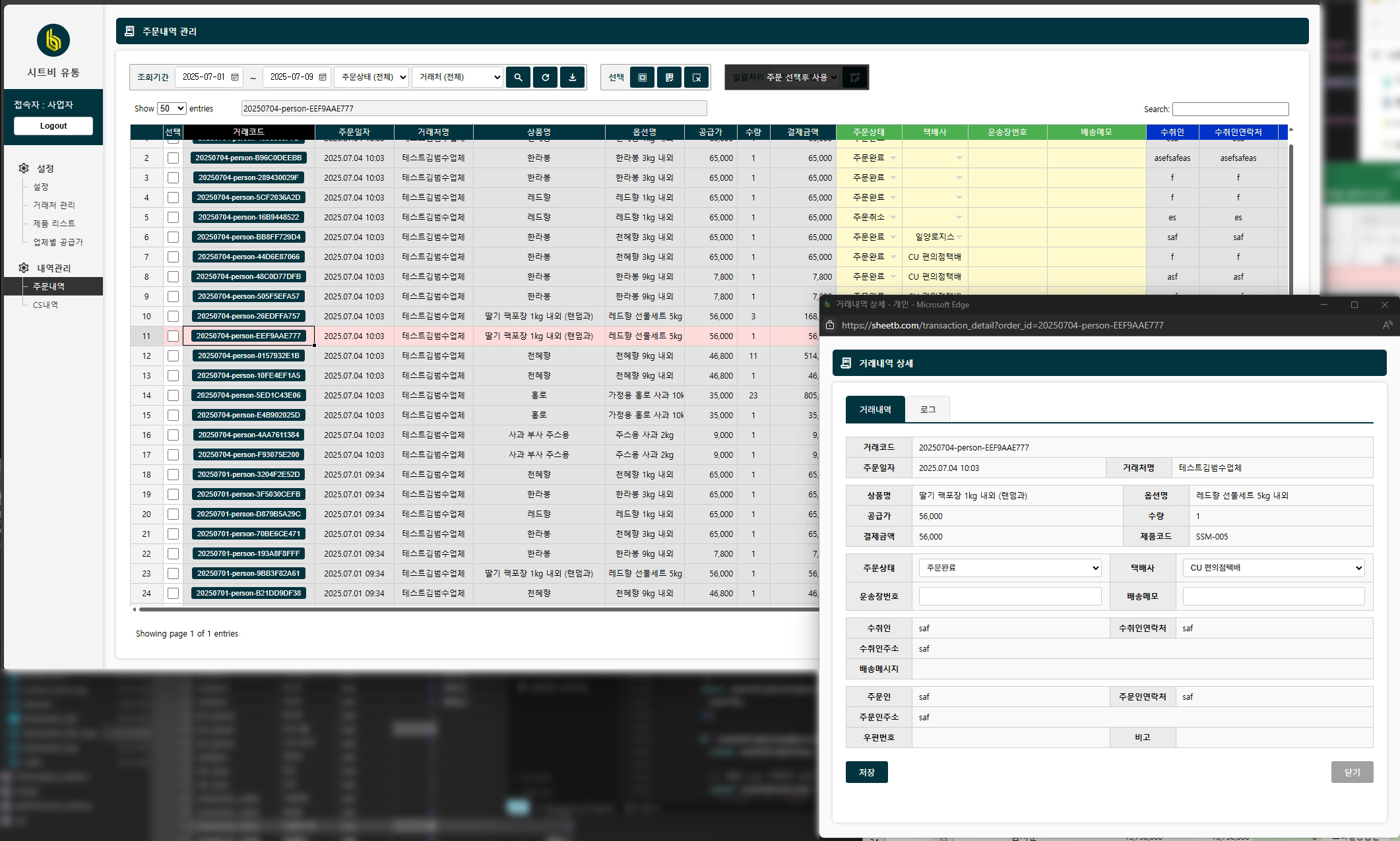Tick the checkbox for row 5
1400x841 pixels.
173,217
